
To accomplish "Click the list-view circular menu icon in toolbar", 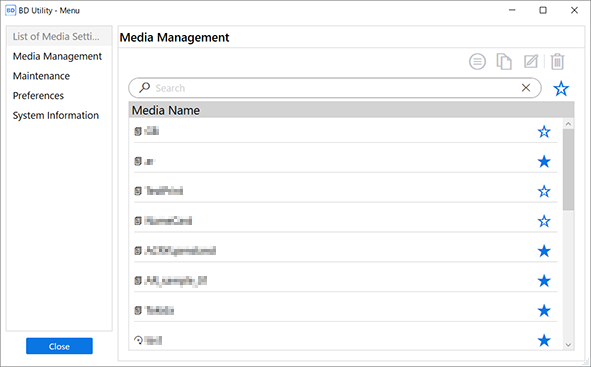I will click(x=477, y=61).
